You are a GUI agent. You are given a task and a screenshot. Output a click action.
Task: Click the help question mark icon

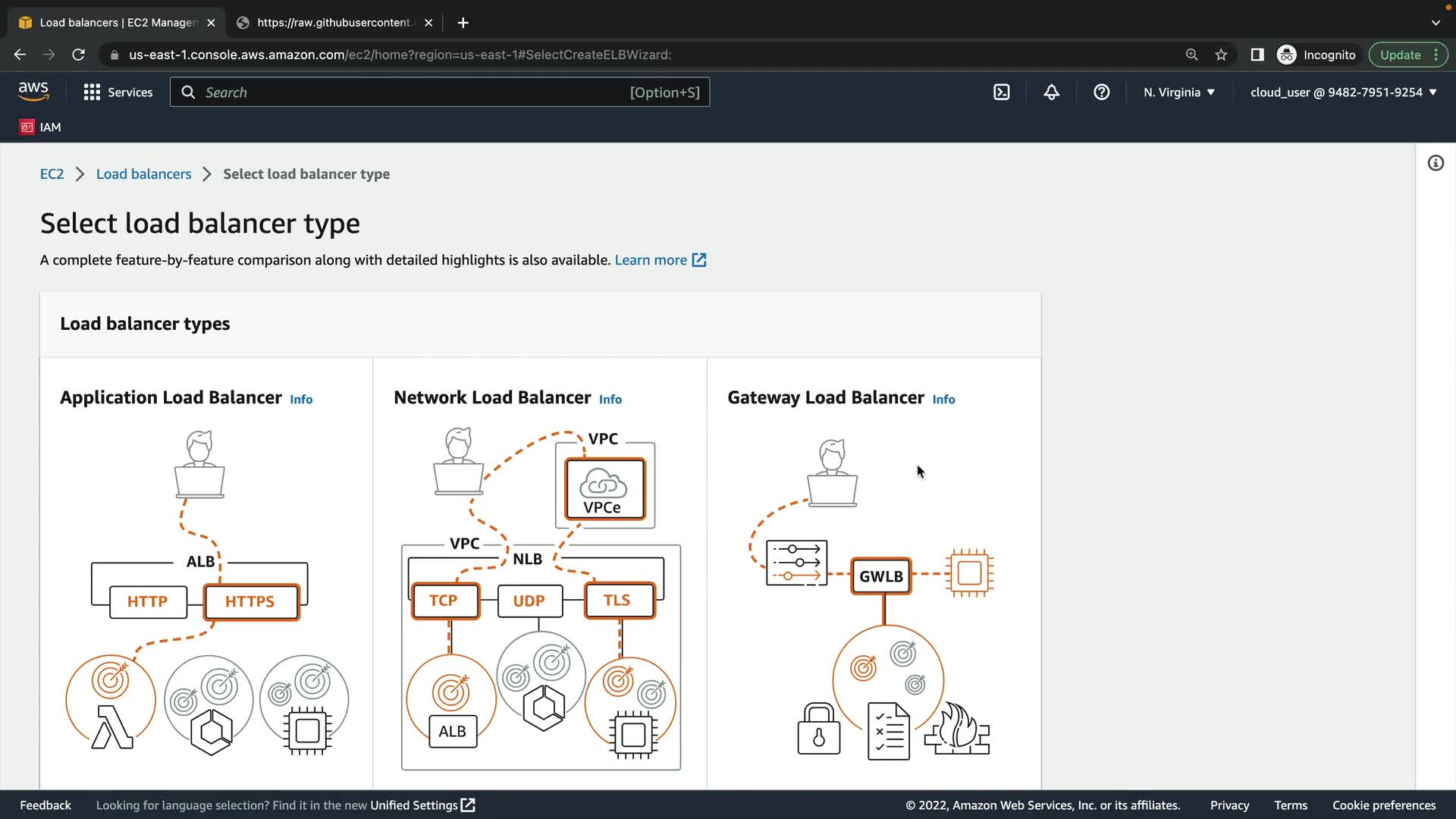tap(1101, 93)
